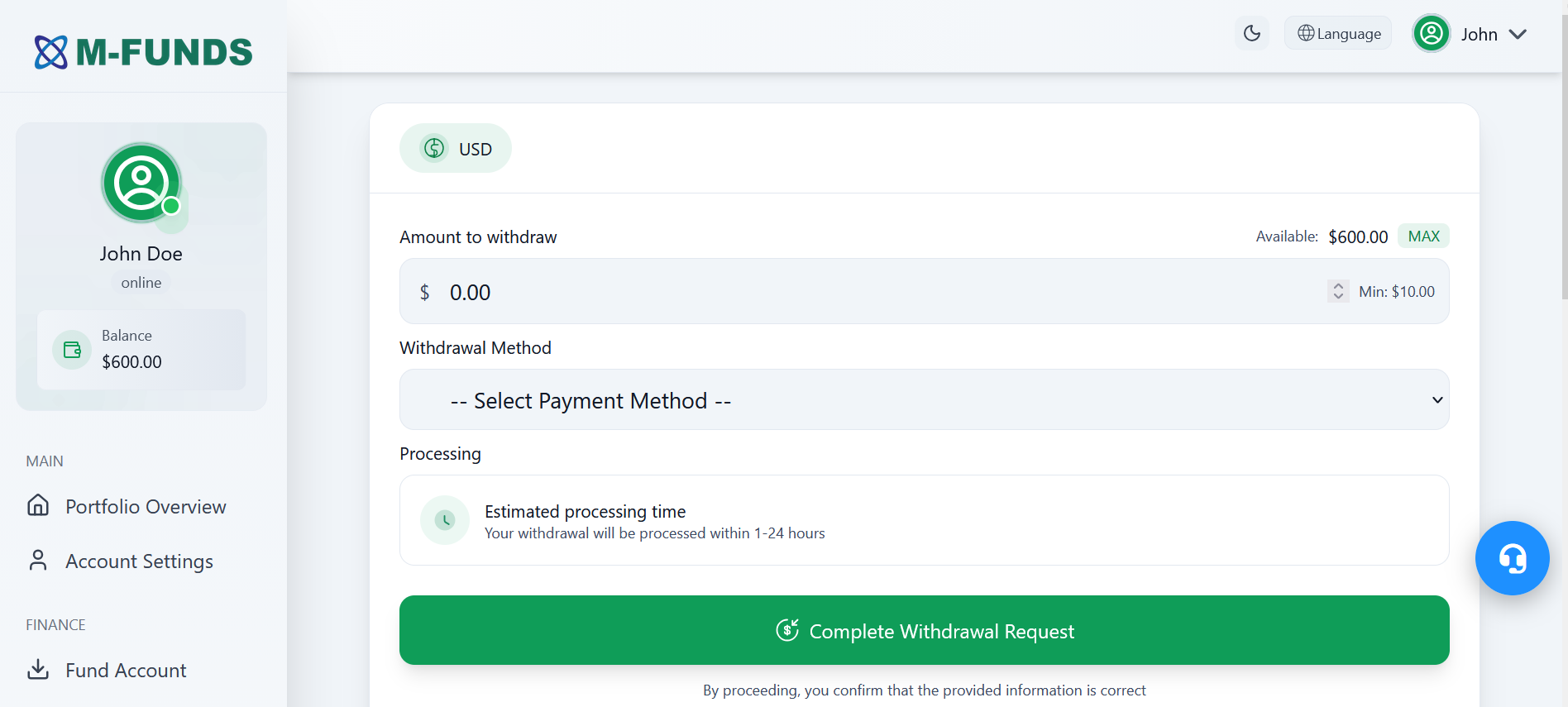1568x707 pixels.
Task: Click the page vertical scrollbar
Action: point(1564,157)
